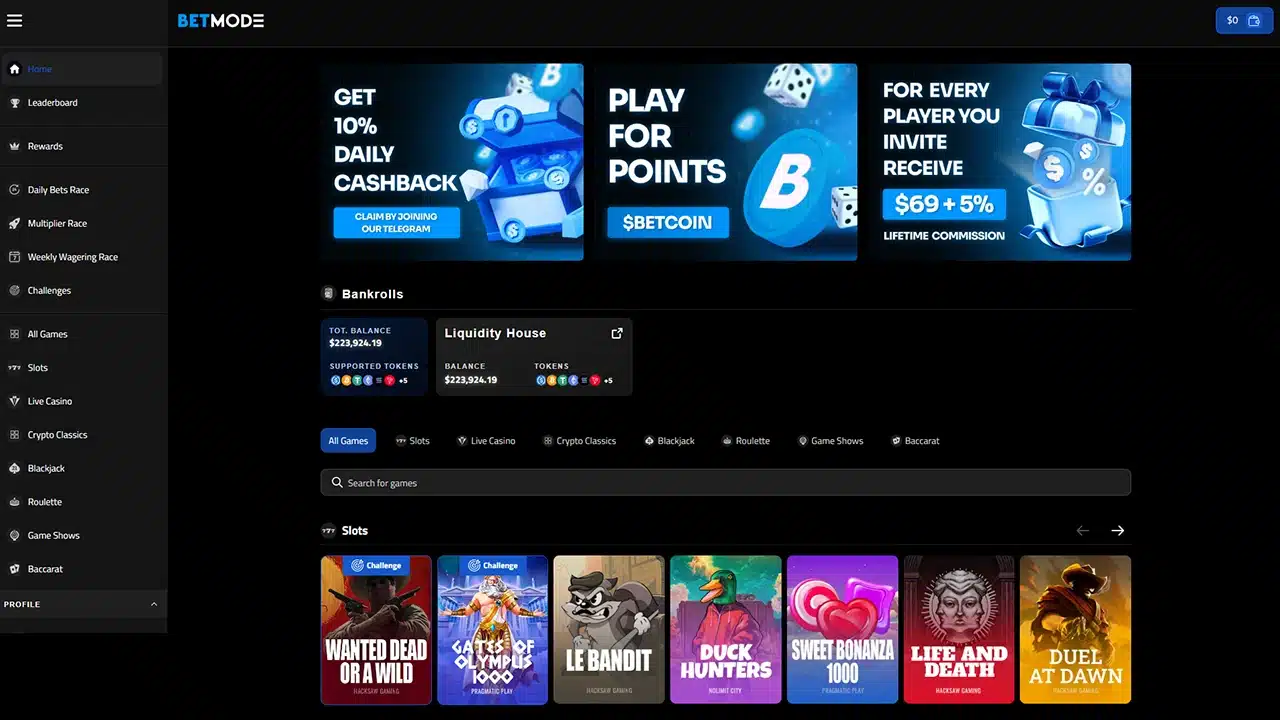Viewport: 1280px width, 720px height.
Task: Click the Rewards crown icon
Action: 14,146
